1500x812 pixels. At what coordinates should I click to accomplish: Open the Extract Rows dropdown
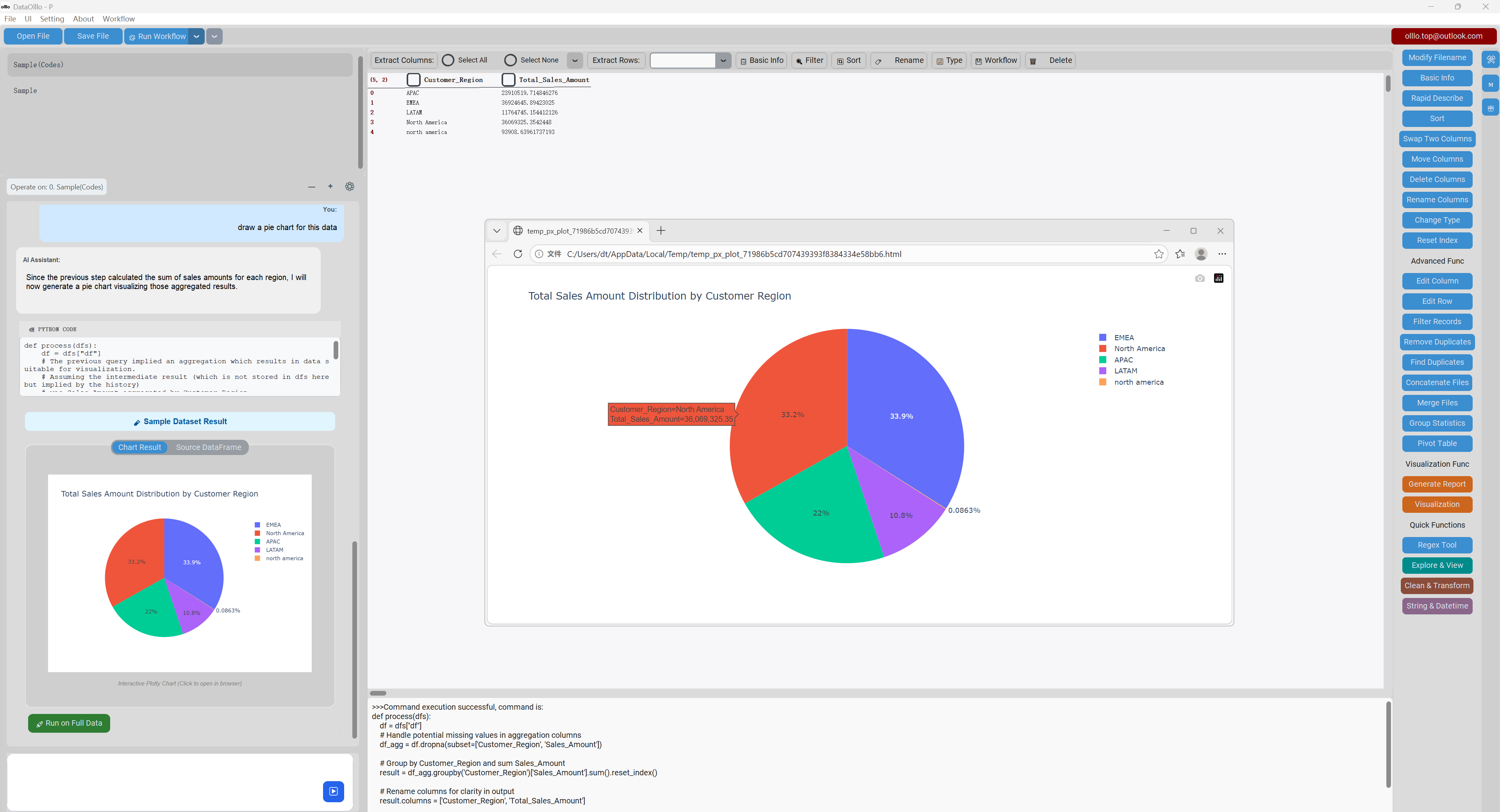[723, 60]
